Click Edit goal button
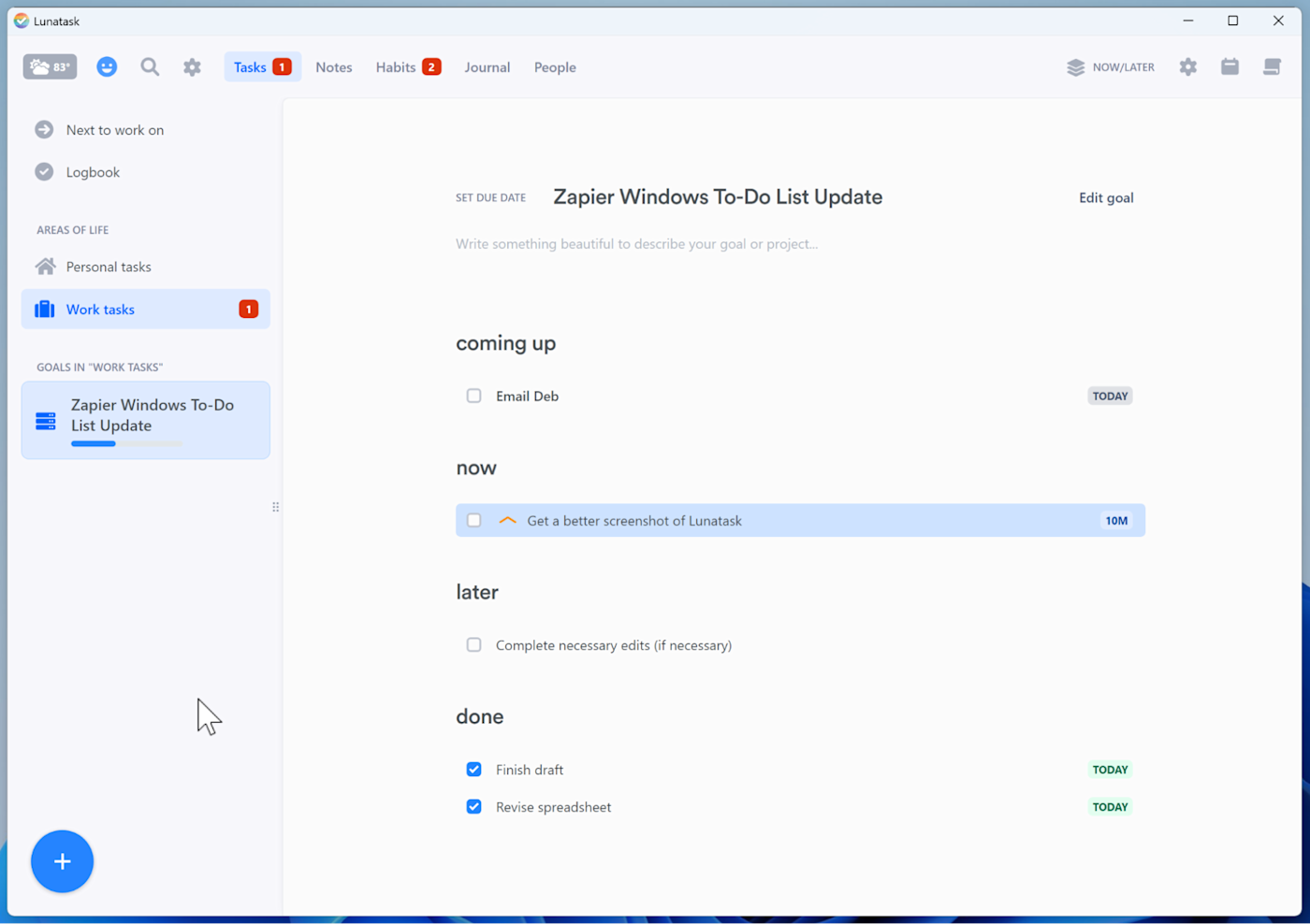1310x924 pixels. coord(1106,198)
